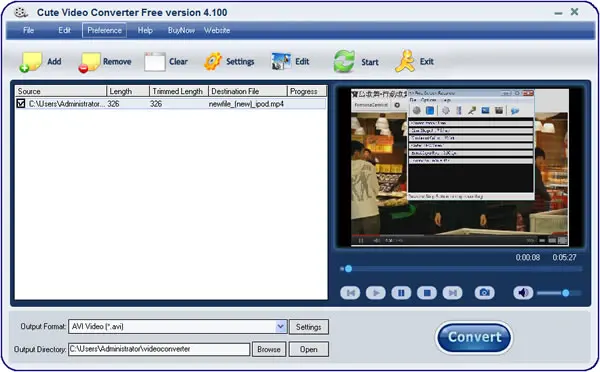The width and height of the screenshot is (600, 372).
Task: Click the big Convert button
Action: point(474,337)
